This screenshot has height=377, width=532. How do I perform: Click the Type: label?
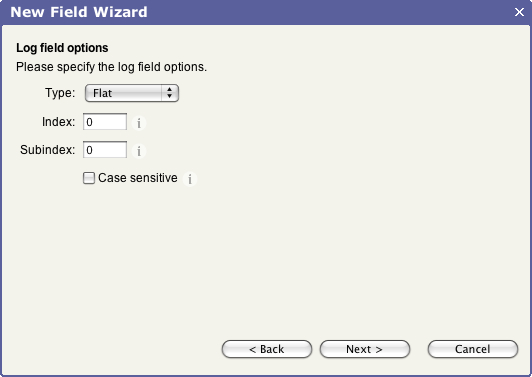point(60,93)
